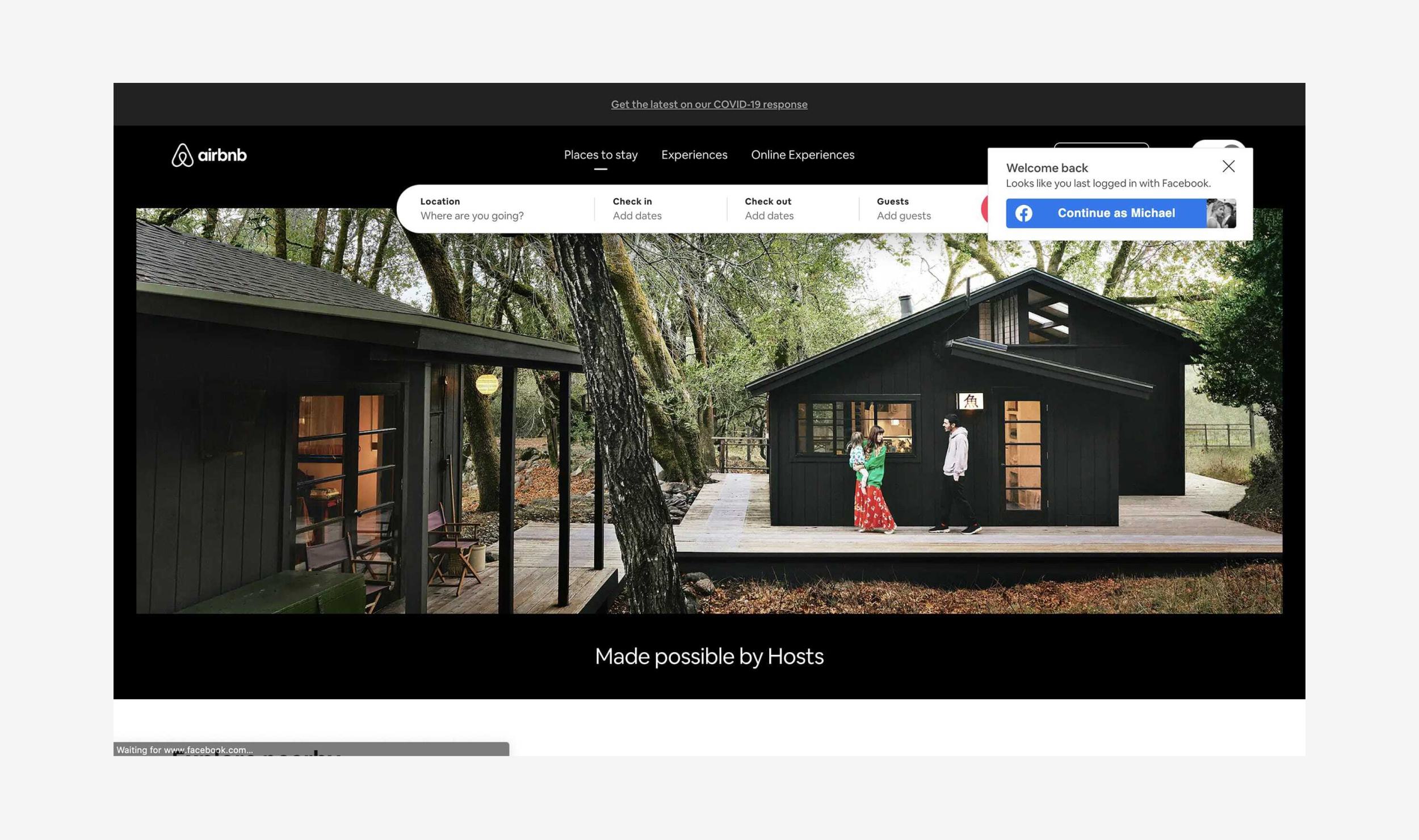Switch to the Experiences tab

coord(694,155)
